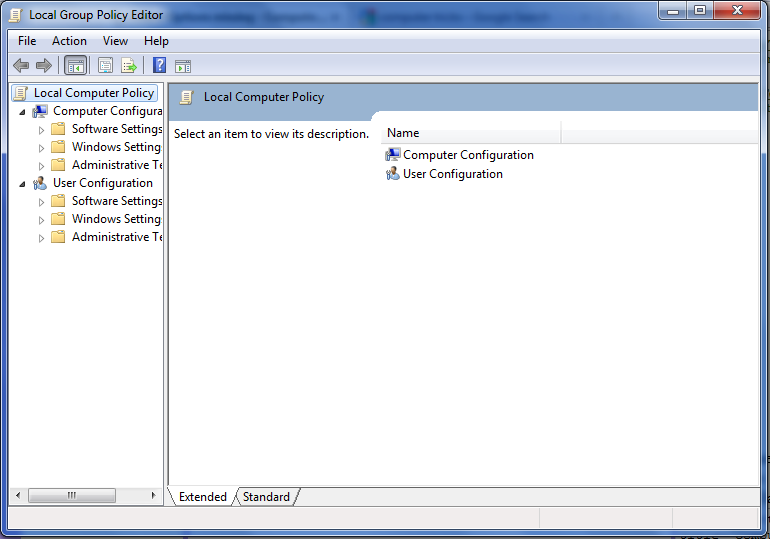The height and width of the screenshot is (541, 772).
Task: Select Computer Configuration text in right pane list
Action: pos(468,155)
